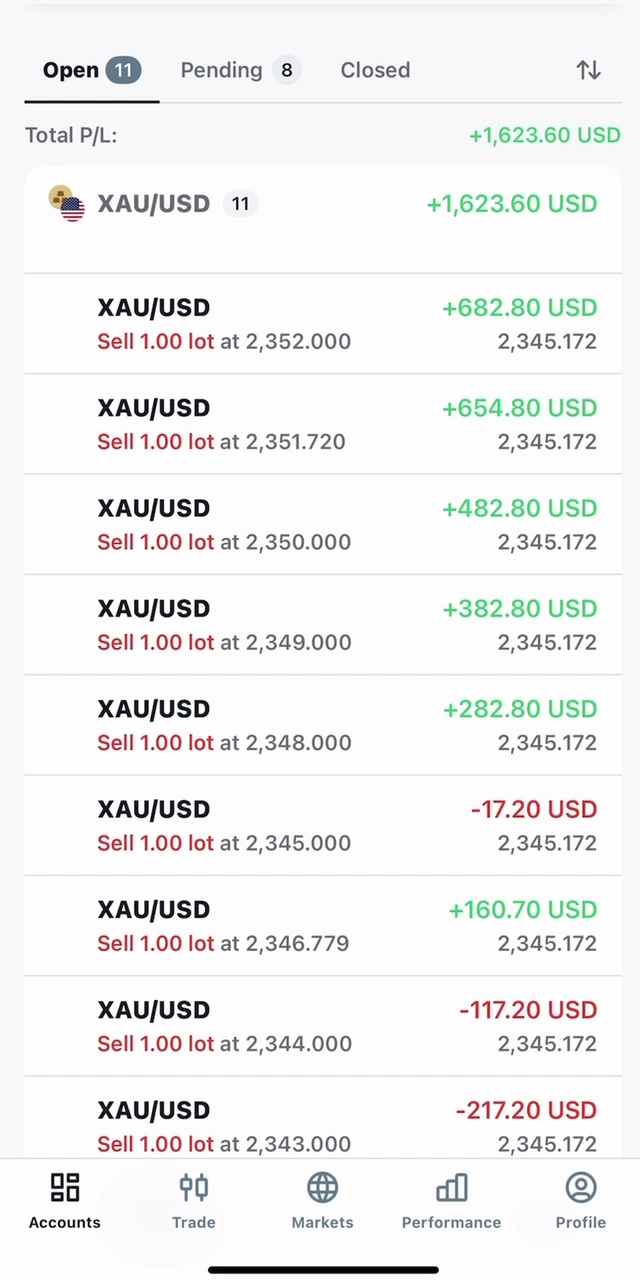Viewport: 640px width, 1280px height.
Task: Open the position showing -17.20 USD loss
Action: coord(322,825)
